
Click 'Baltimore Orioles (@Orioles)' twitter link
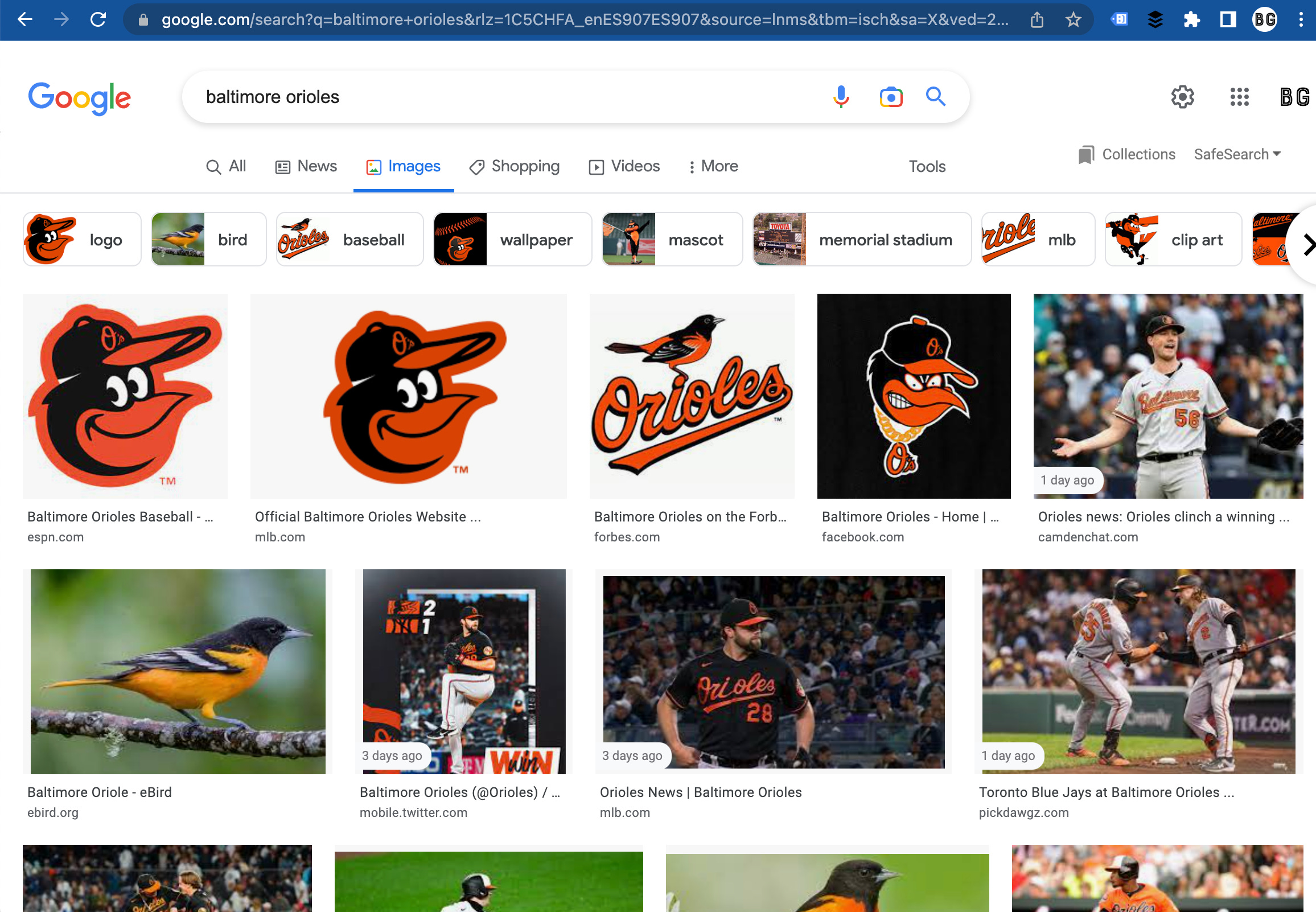(x=460, y=792)
